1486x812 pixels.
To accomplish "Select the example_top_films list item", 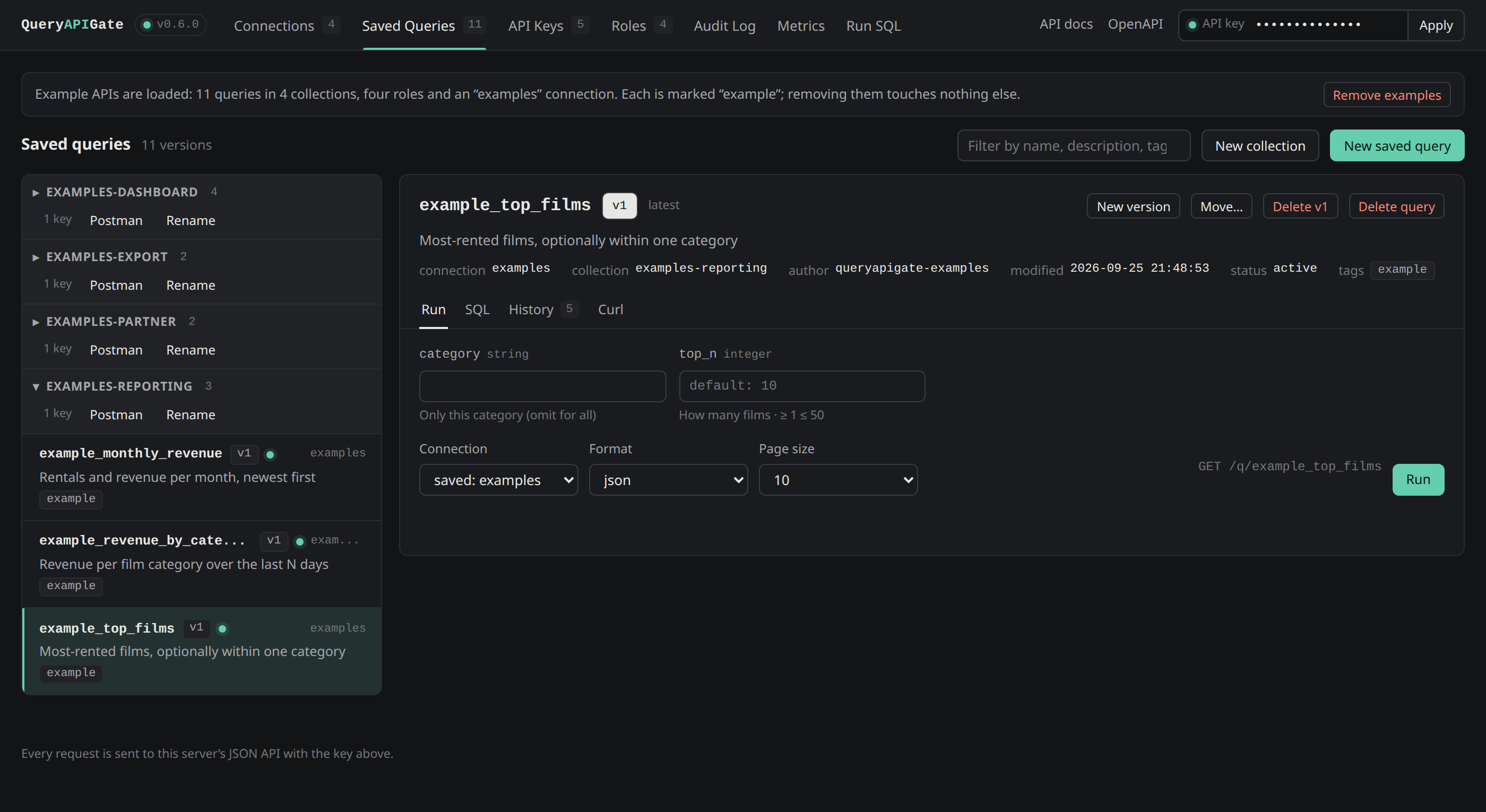I will 201,651.
